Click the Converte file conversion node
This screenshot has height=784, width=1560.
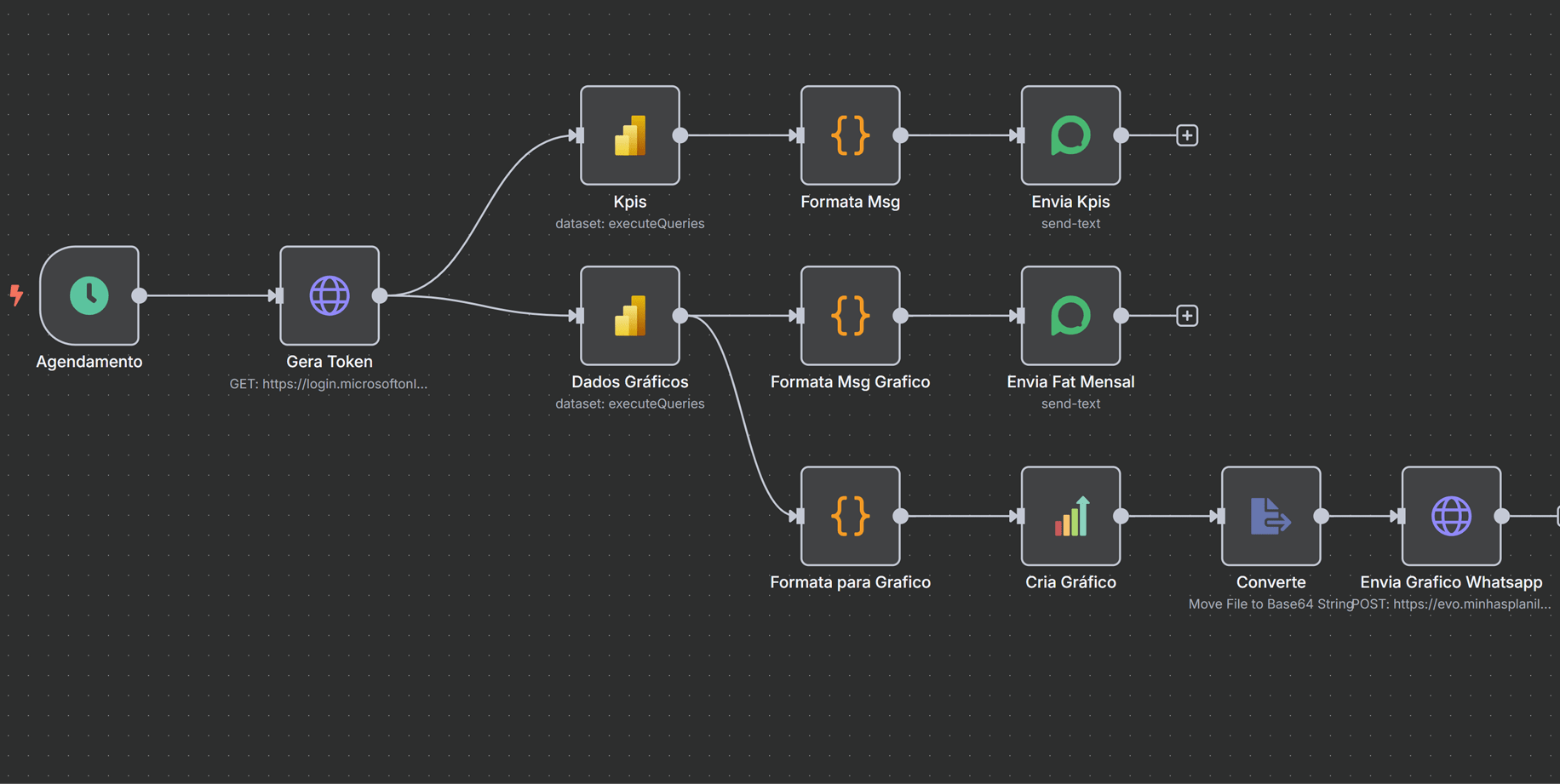coord(1270,516)
